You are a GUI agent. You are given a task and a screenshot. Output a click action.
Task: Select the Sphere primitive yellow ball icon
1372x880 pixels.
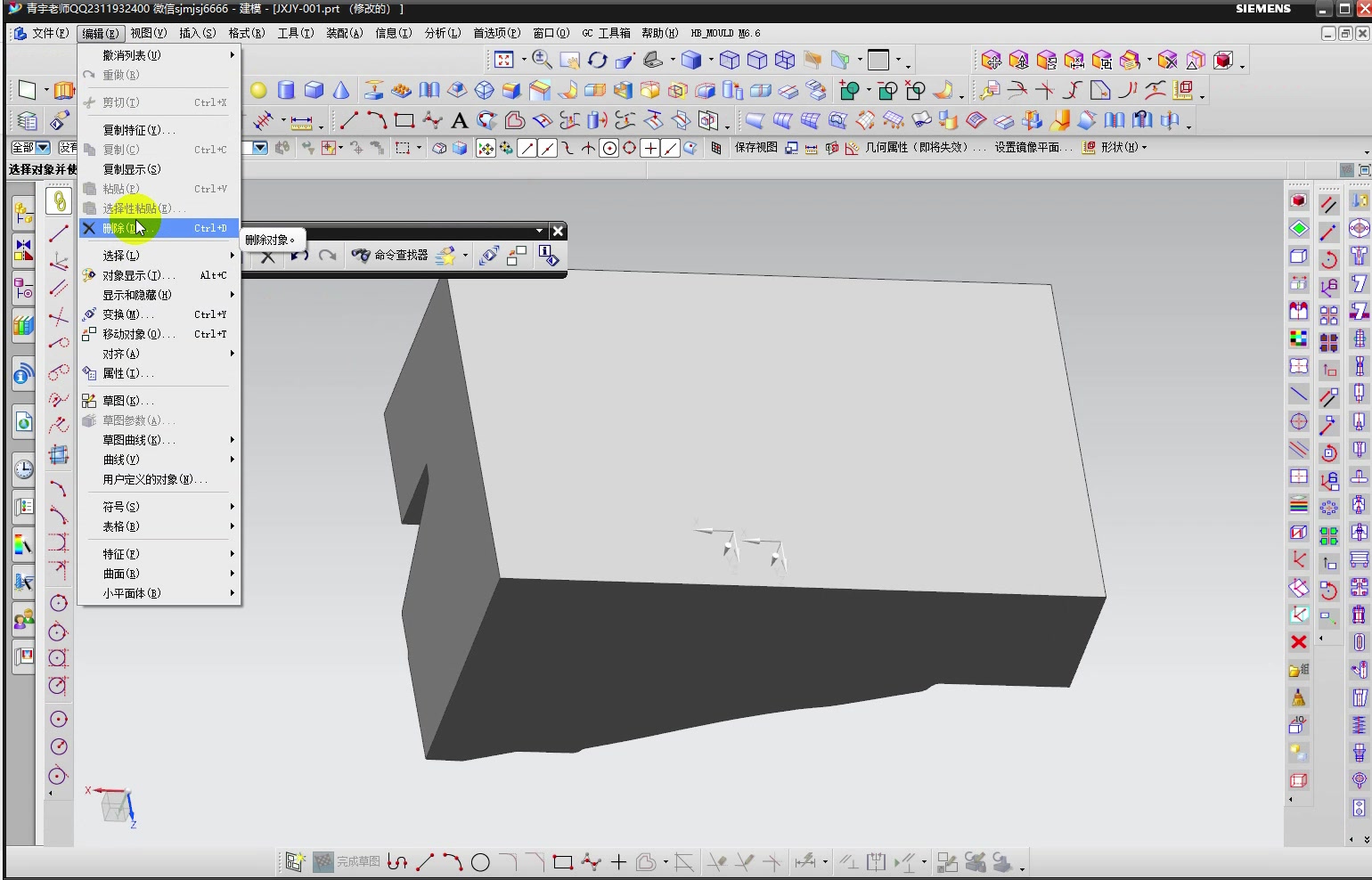tap(258, 90)
